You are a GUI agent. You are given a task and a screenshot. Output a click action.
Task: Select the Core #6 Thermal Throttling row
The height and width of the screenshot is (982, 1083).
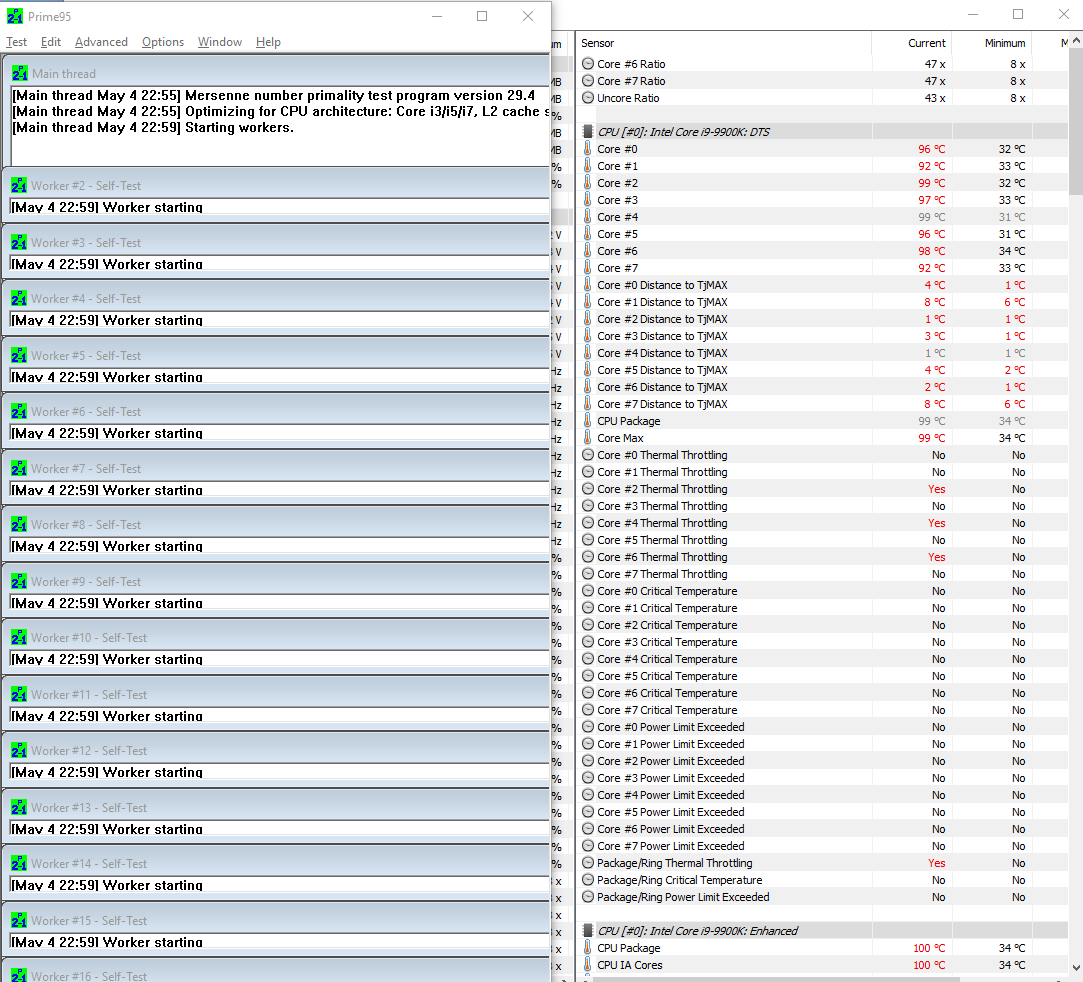tap(822, 557)
